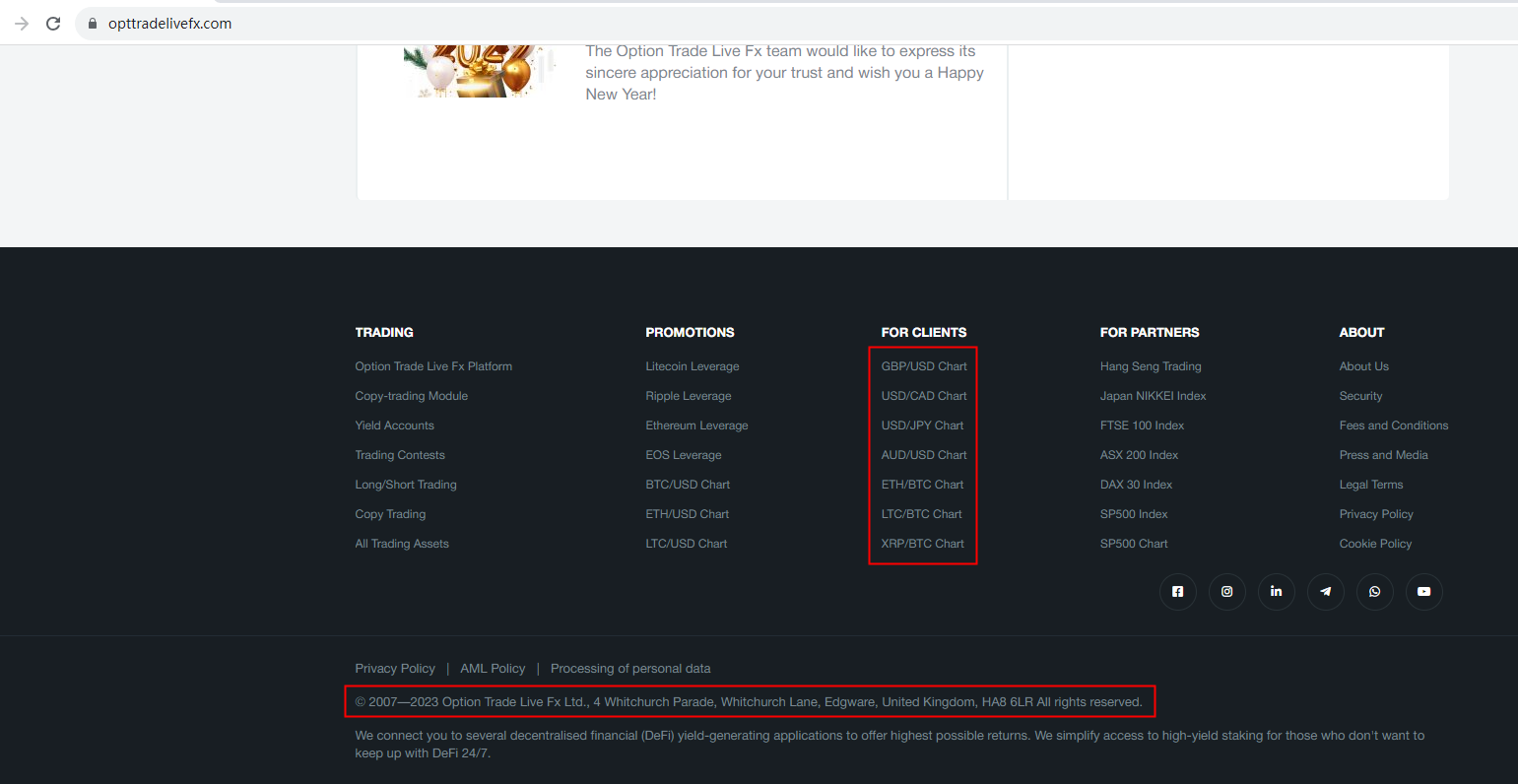Open the YouTube social icon

1423,592
